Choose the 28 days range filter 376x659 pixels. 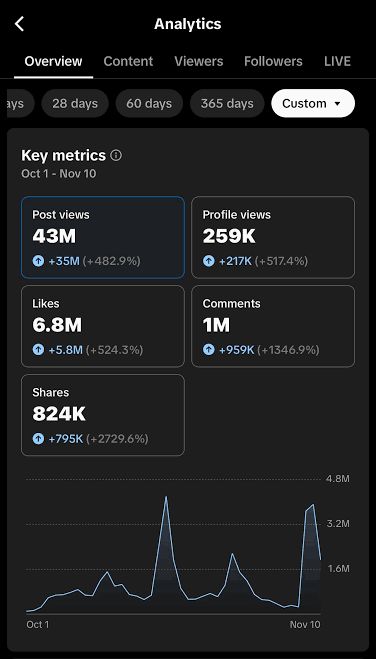pyautogui.click(x=75, y=103)
